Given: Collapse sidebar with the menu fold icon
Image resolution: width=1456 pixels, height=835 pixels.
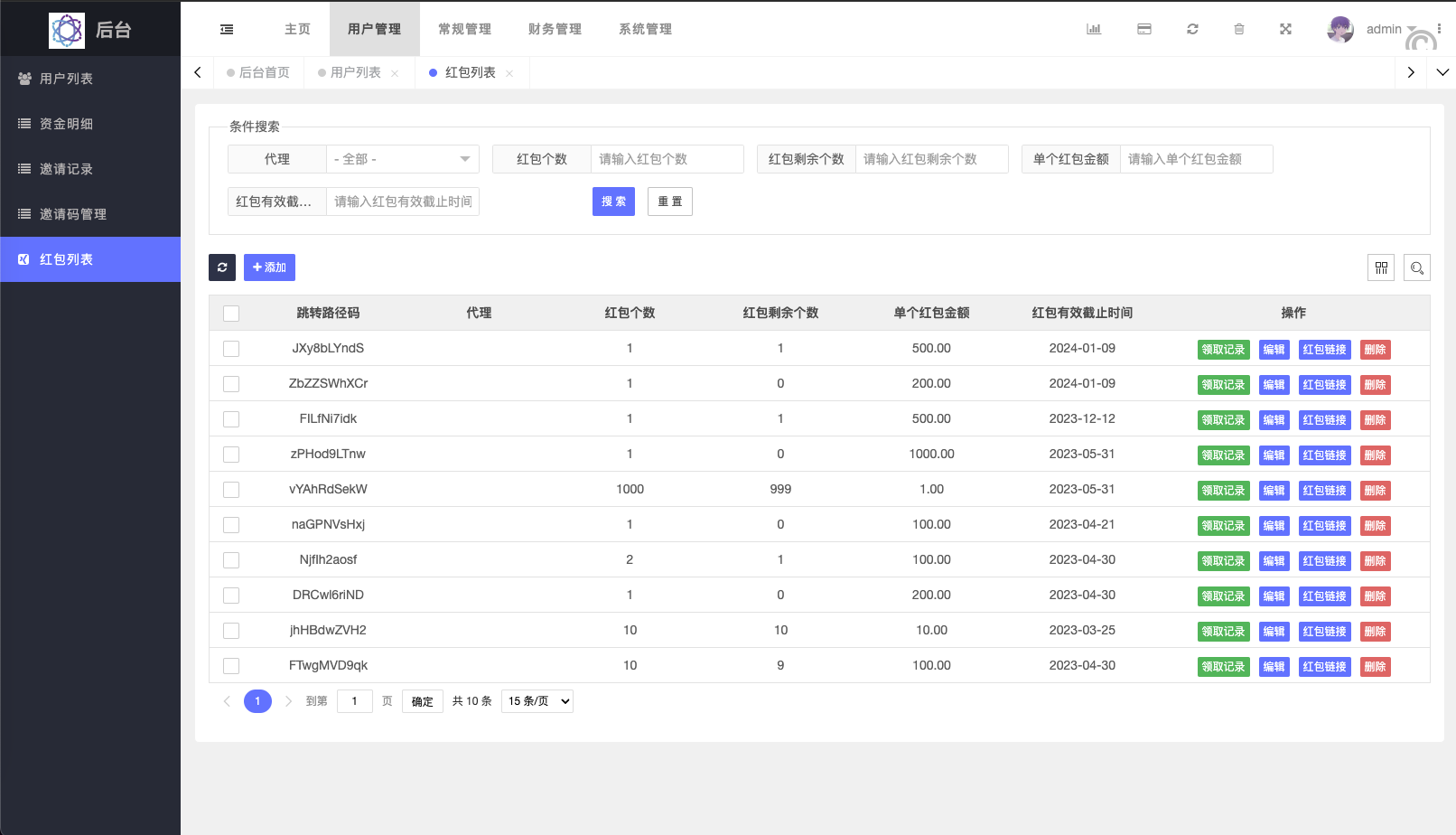Looking at the screenshot, I should click(x=227, y=29).
